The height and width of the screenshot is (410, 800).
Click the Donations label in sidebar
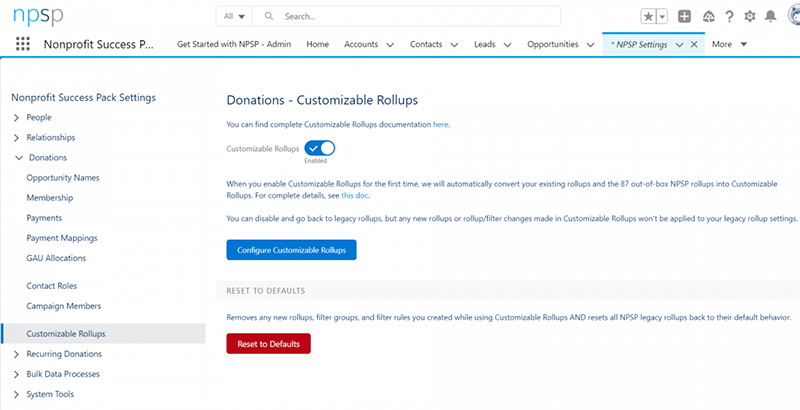click(48, 158)
